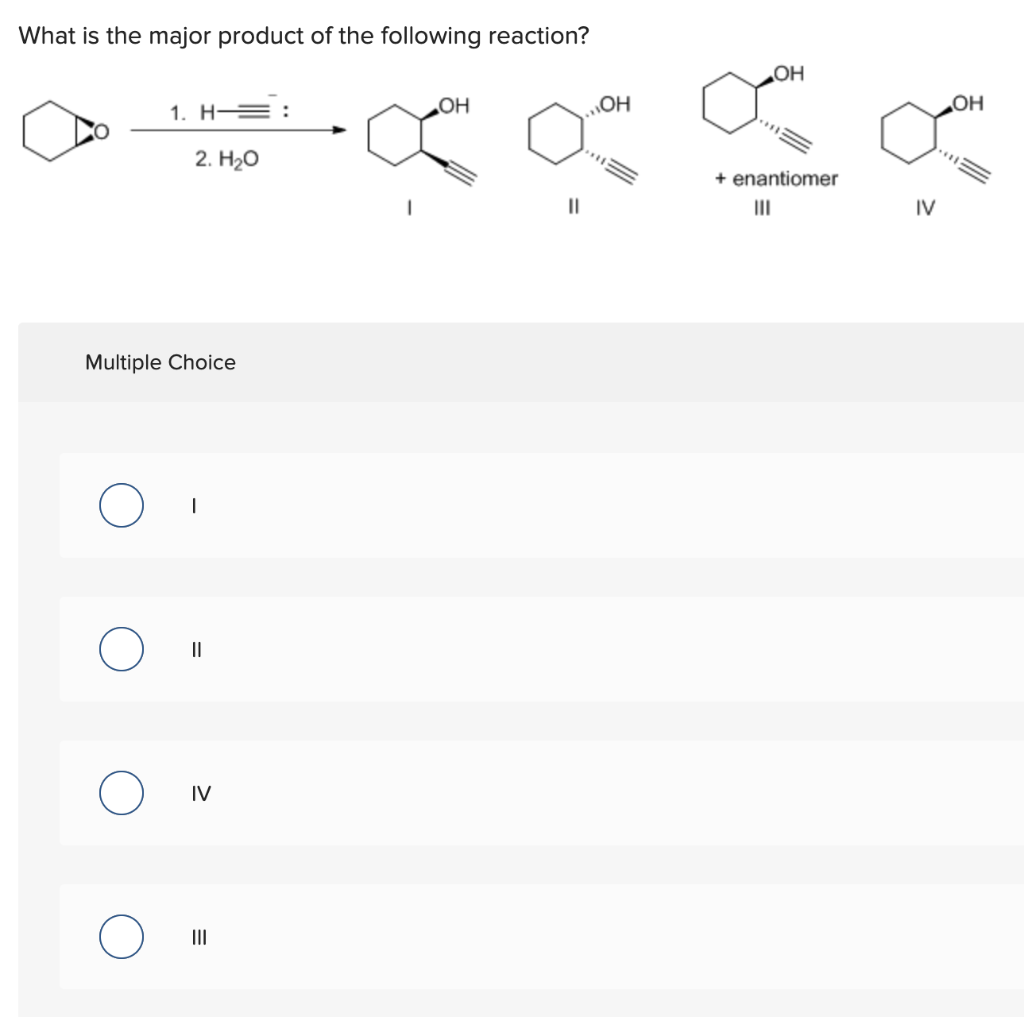
Task: Select the radio button for answer II
Action: [x=121, y=649]
